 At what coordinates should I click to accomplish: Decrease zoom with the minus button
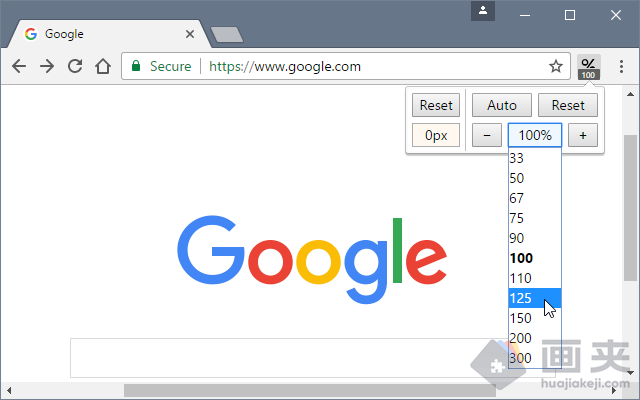pos(487,135)
